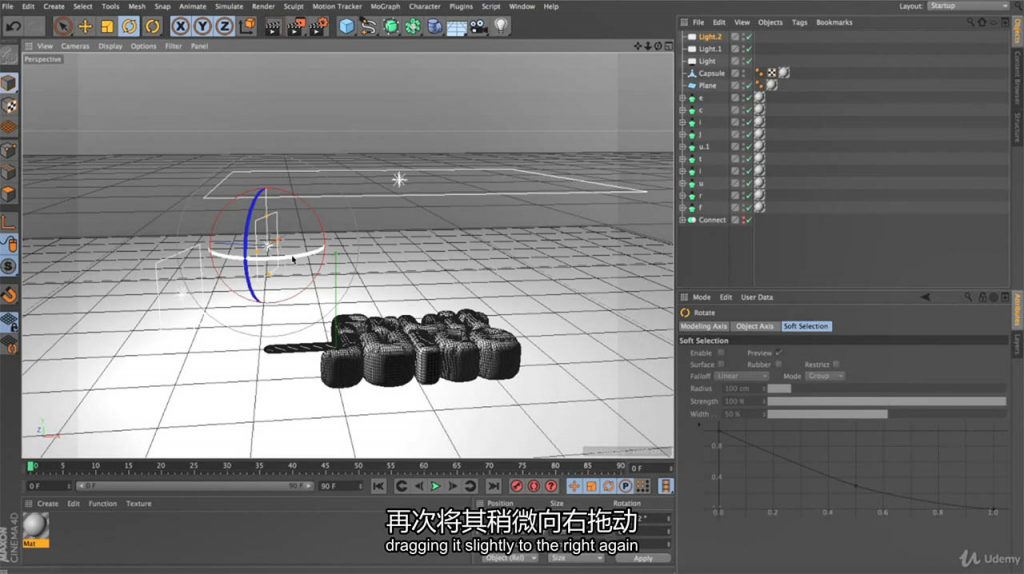The height and width of the screenshot is (574, 1024).
Task: Open the Falloff Linear dropdown
Action: tap(742, 376)
